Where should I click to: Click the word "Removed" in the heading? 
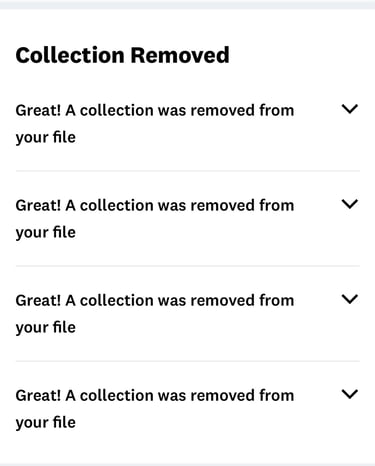click(180, 55)
